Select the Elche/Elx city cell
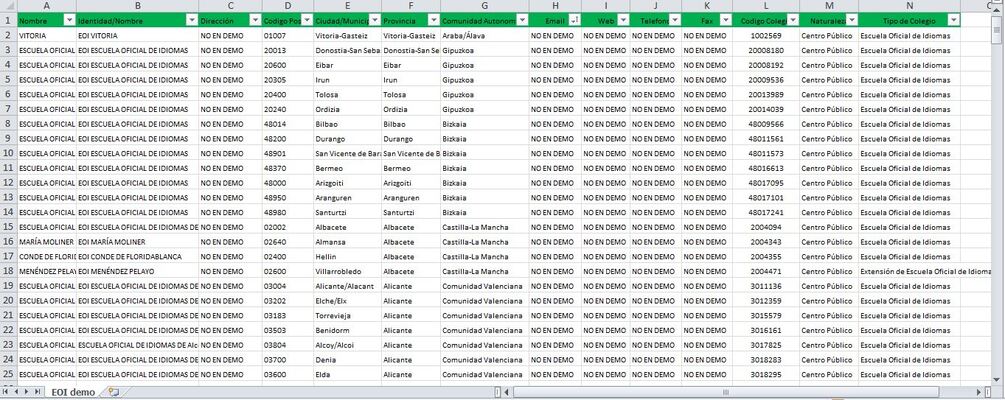The image size is (1005, 400). [x=347, y=301]
